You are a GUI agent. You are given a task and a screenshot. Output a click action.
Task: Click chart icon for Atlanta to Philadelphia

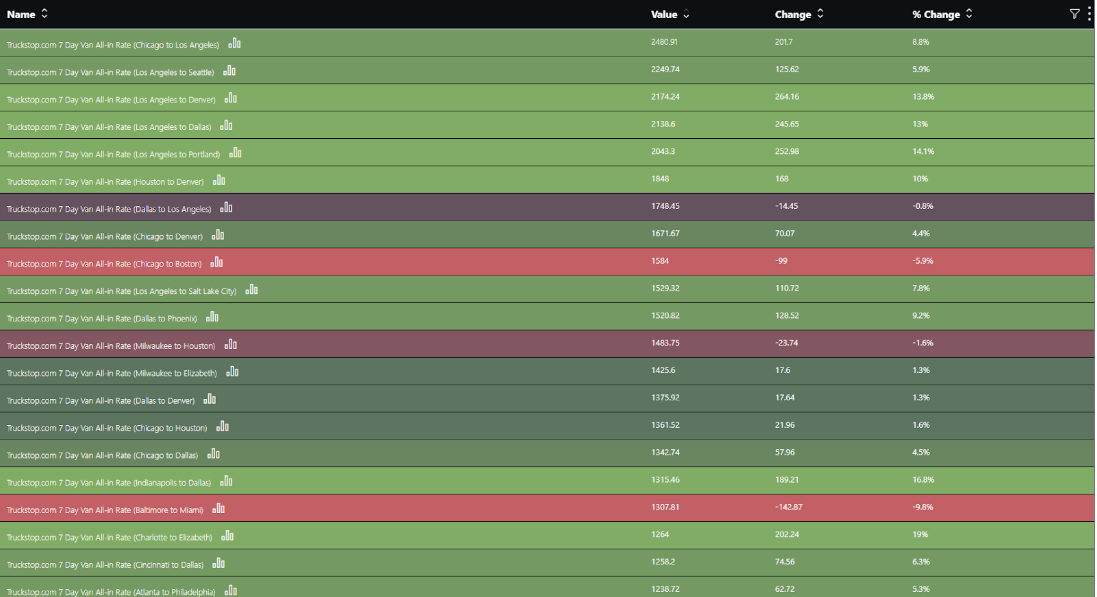[x=231, y=591]
